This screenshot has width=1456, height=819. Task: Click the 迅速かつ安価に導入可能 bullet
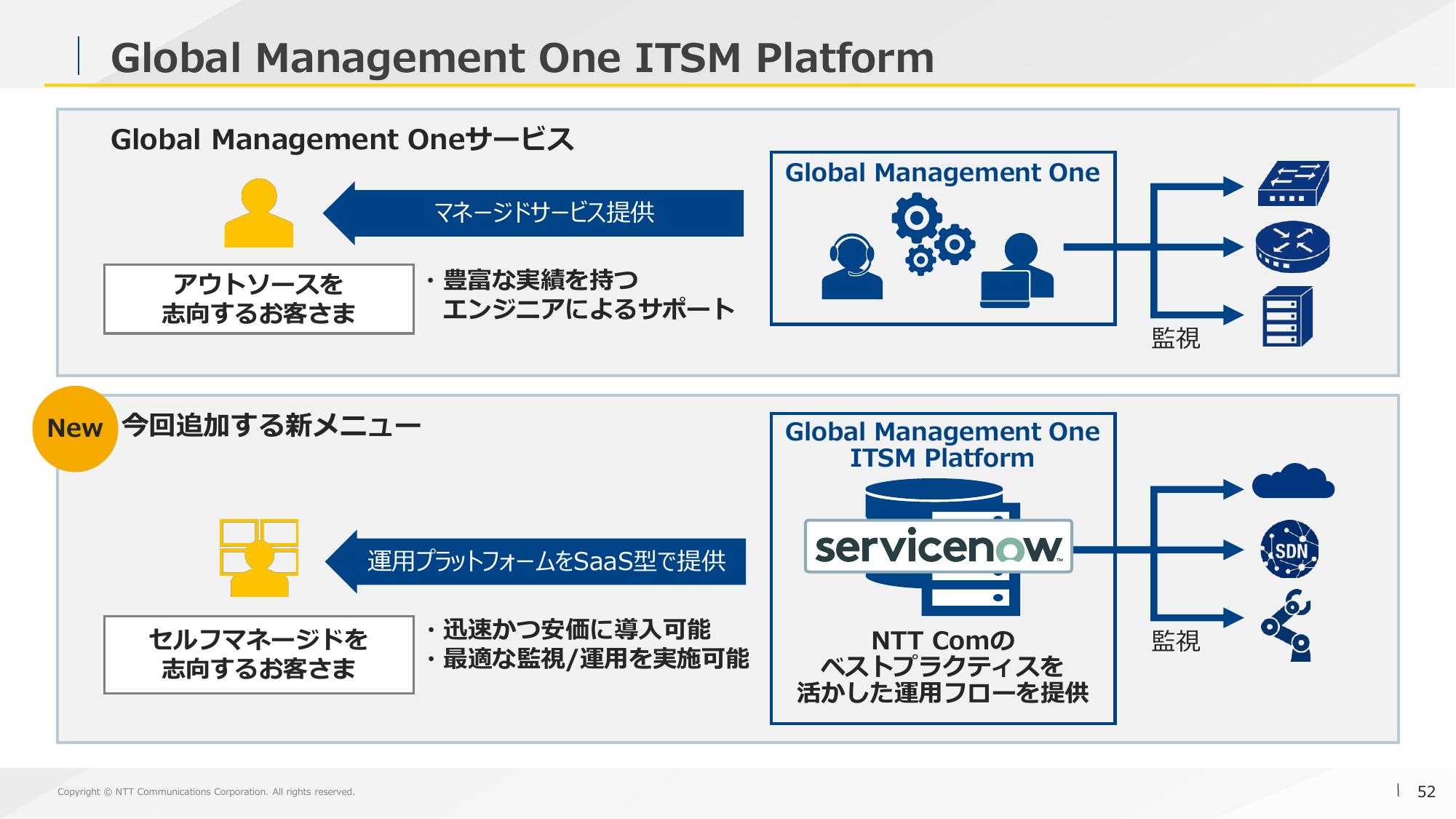tap(568, 630)
